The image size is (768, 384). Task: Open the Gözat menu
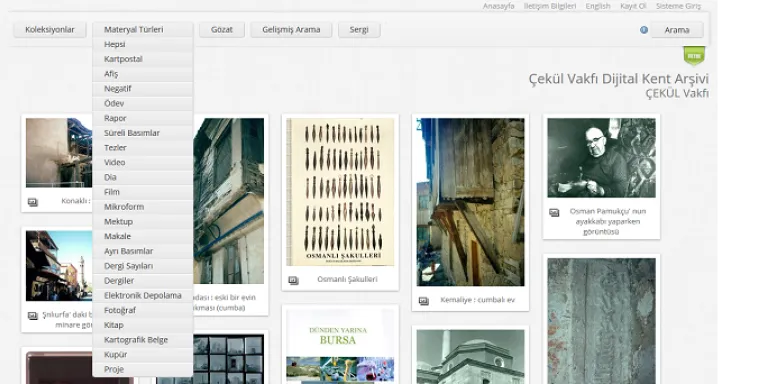point(222,29)
